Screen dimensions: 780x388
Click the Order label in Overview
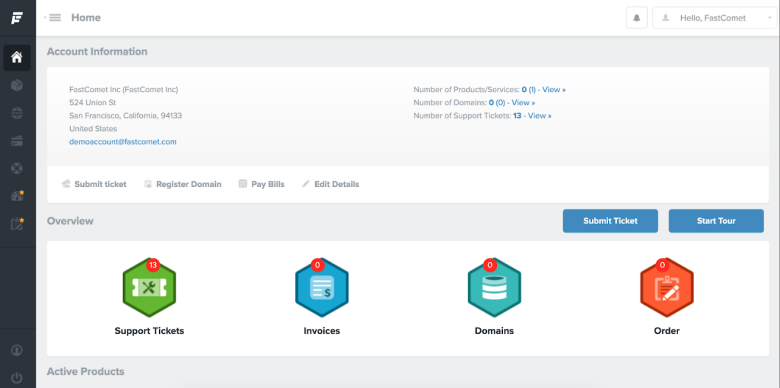point(667,331)
